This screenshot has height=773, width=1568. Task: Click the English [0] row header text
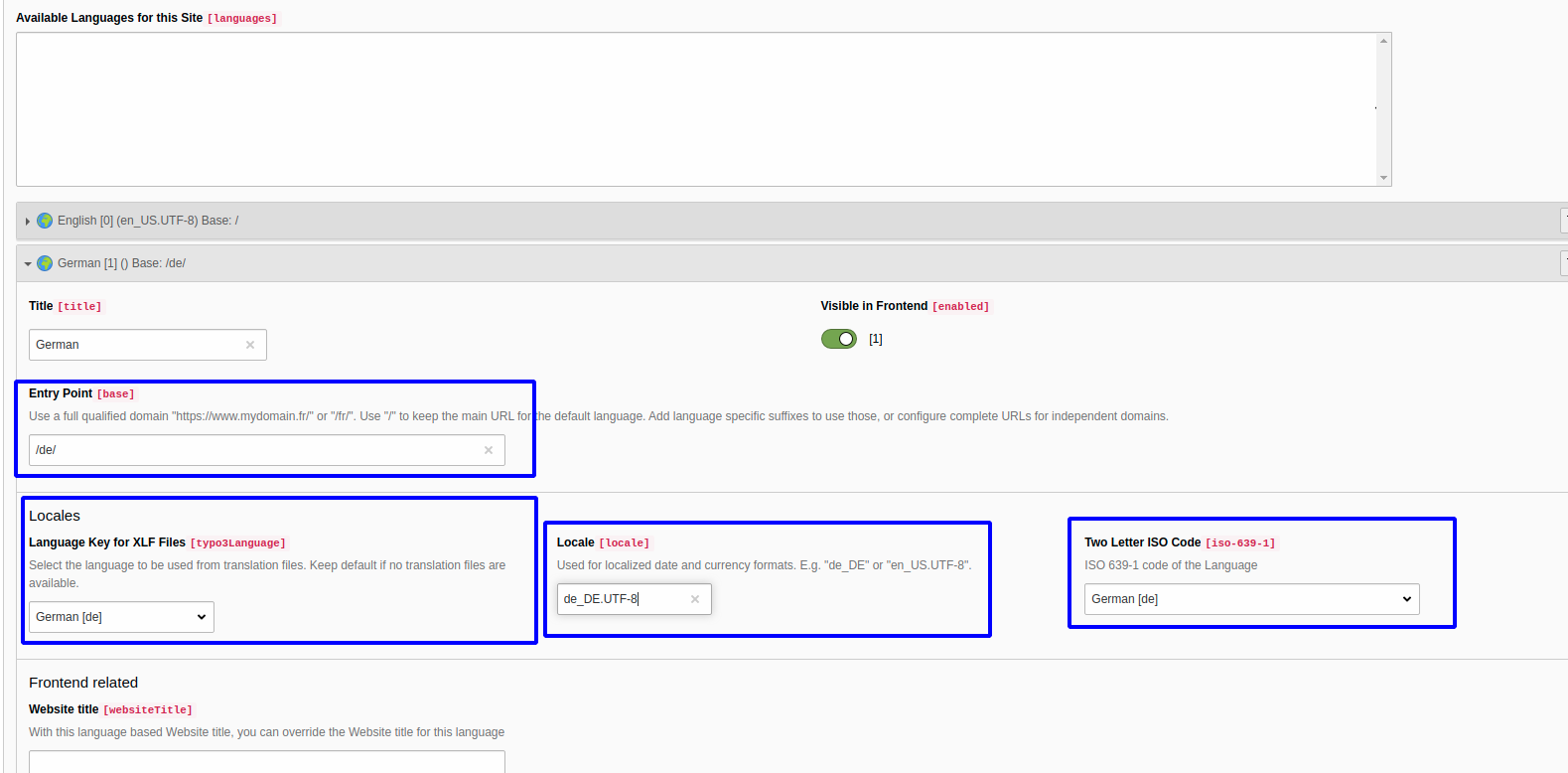tap(148, 221)
